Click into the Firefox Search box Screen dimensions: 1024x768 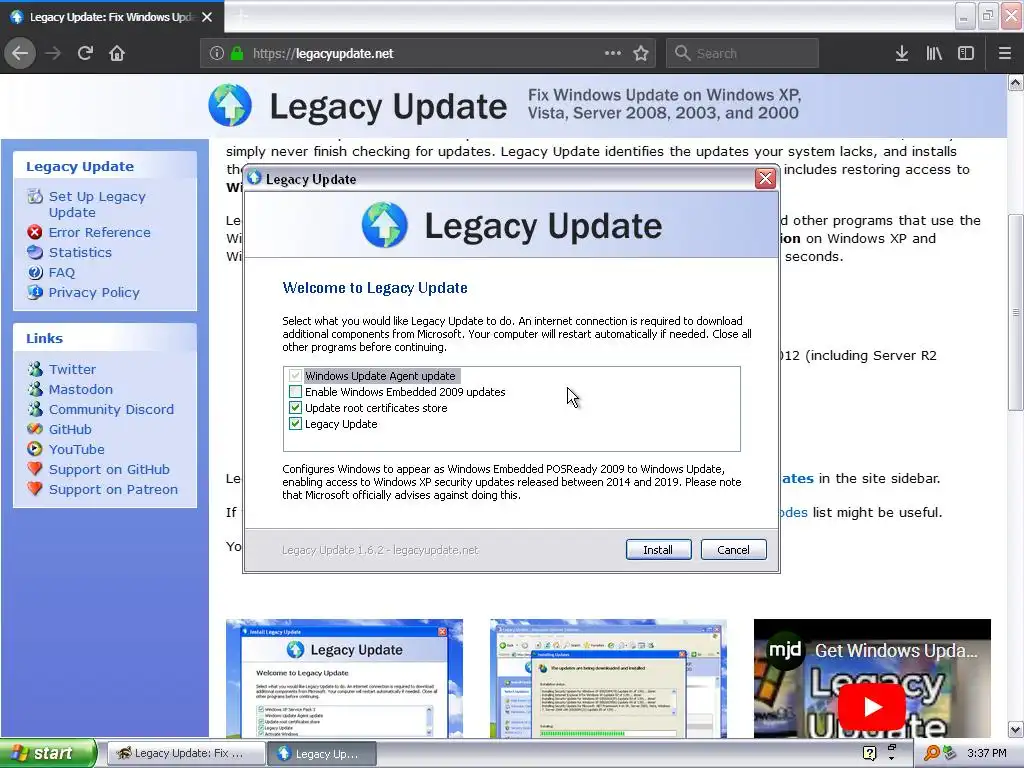[x=742, y=53]
